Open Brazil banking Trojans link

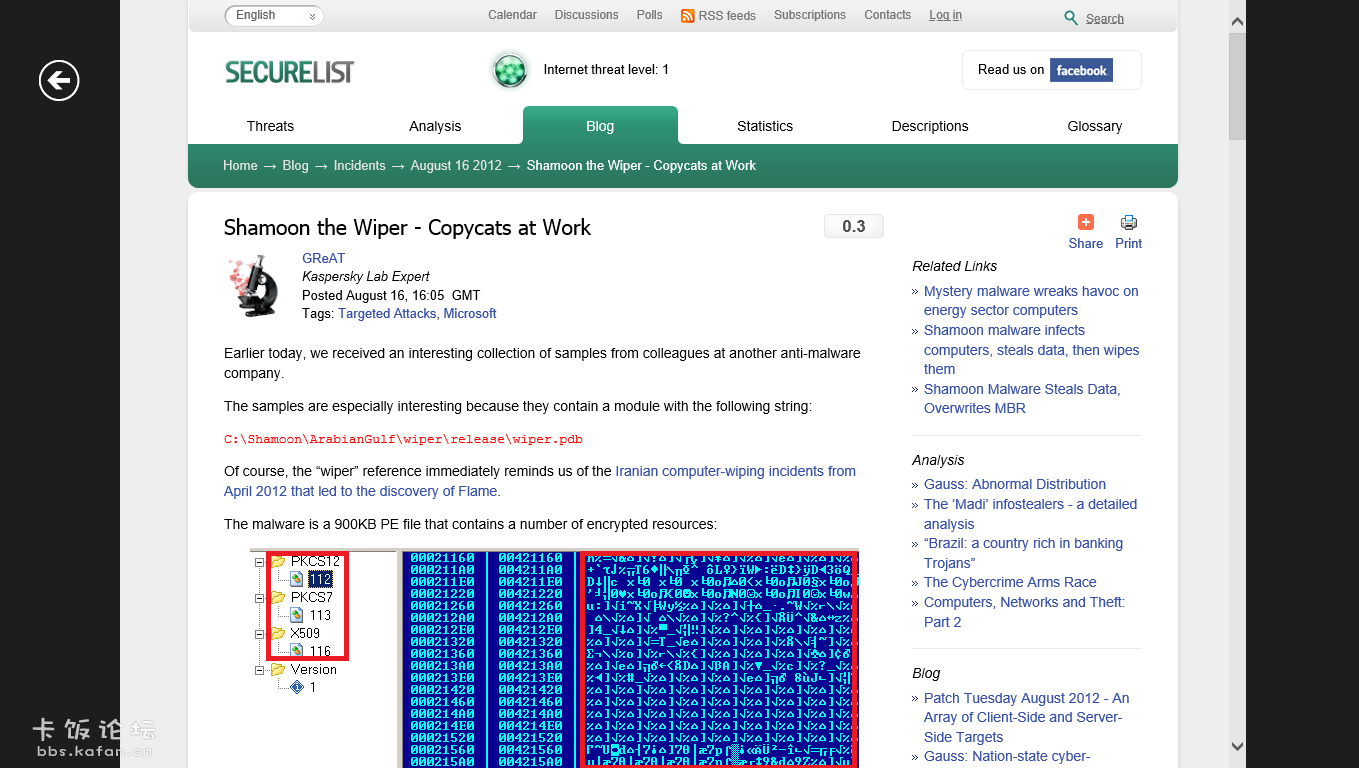click(1023, 553)
